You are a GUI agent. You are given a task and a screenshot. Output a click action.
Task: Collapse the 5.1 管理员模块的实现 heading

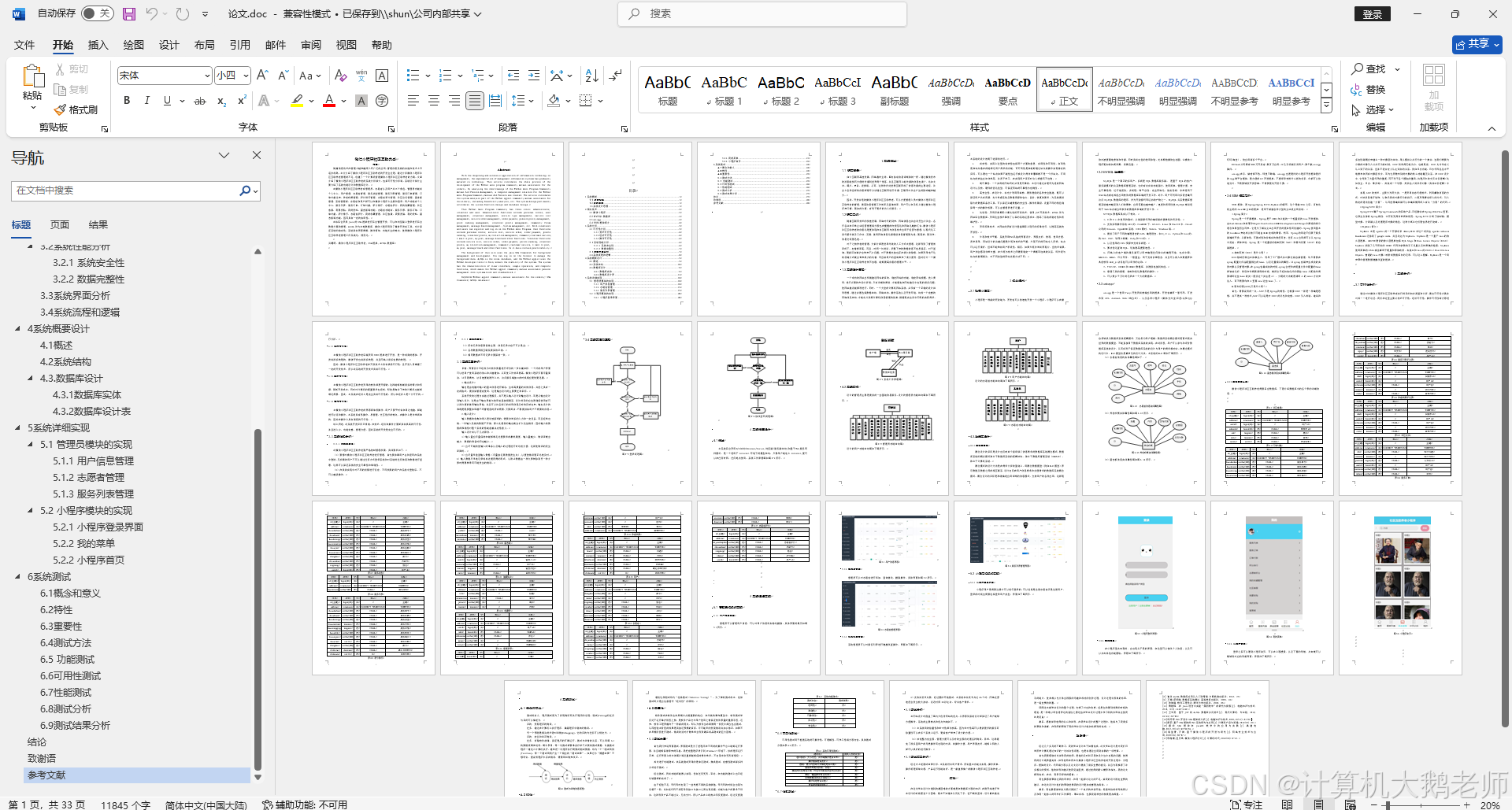click(30, 445)
